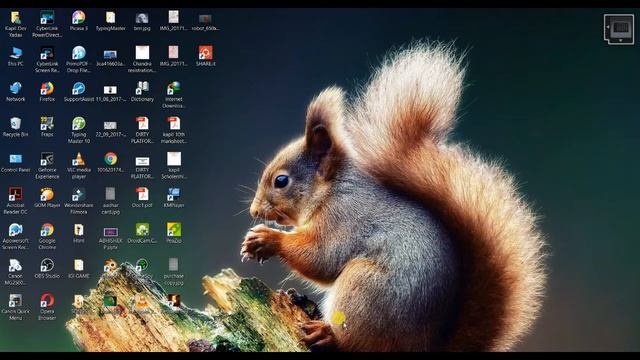The image size is (640, 360).
Task: Click the Recycle Bin icon
Action: (16, 127)
